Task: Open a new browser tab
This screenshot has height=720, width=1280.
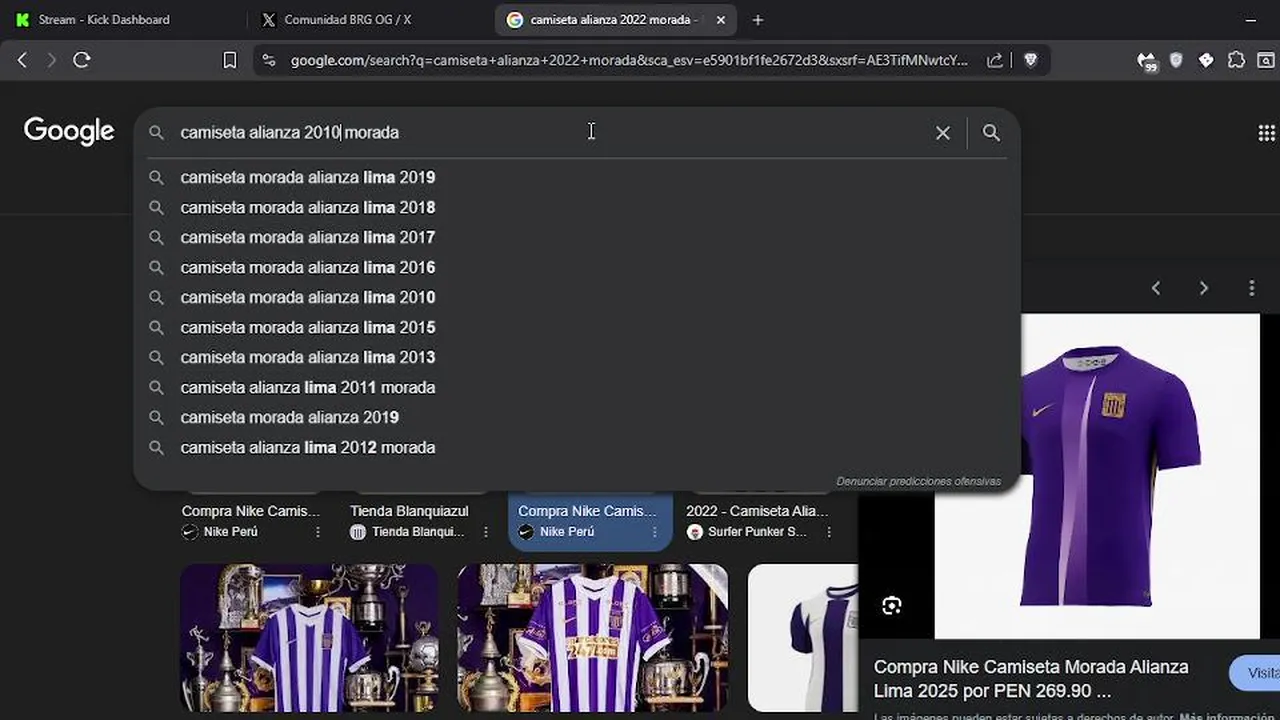Action: [x=758, y=20]
